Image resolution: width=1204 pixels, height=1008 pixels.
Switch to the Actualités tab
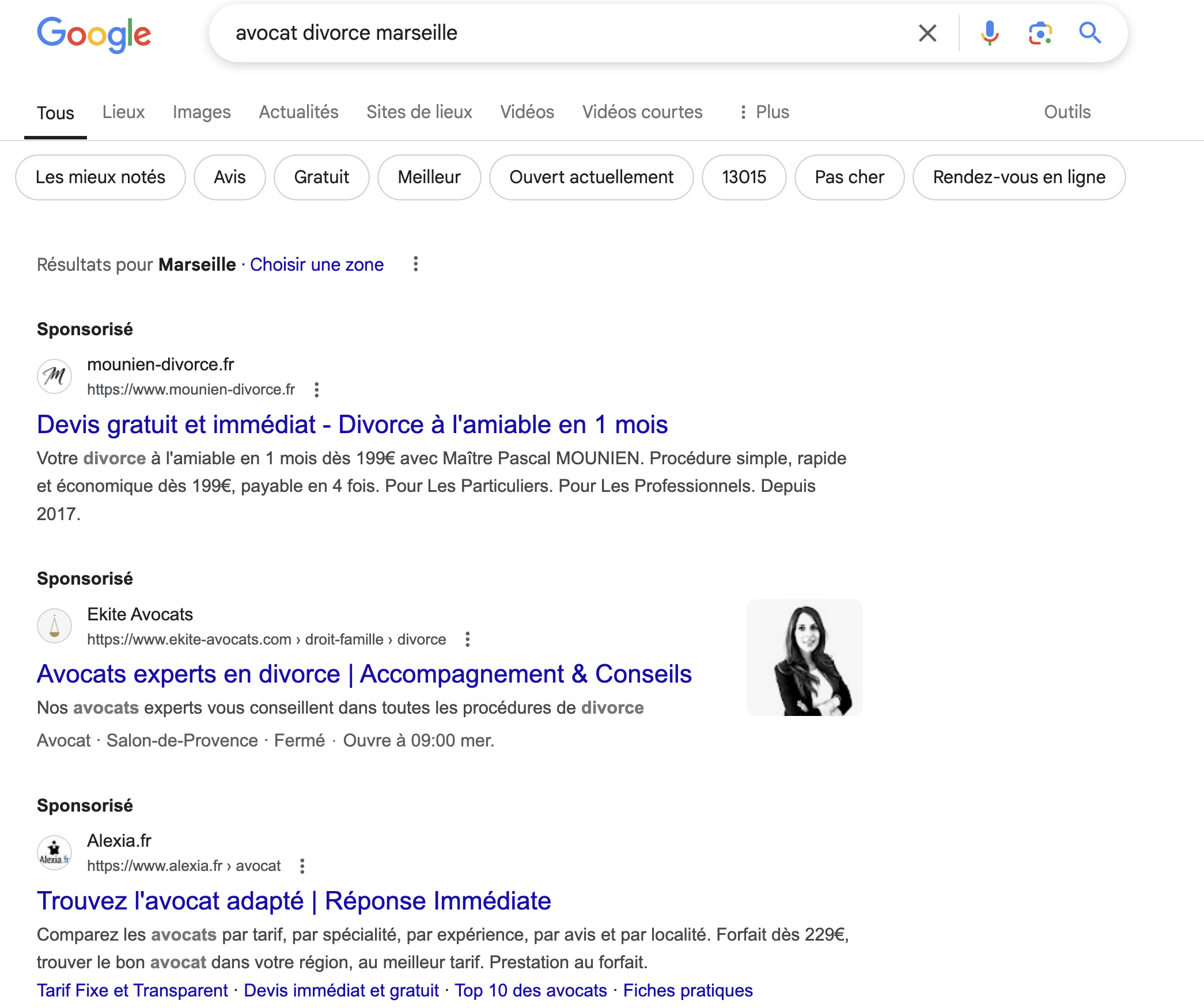[x=298, y=112]
